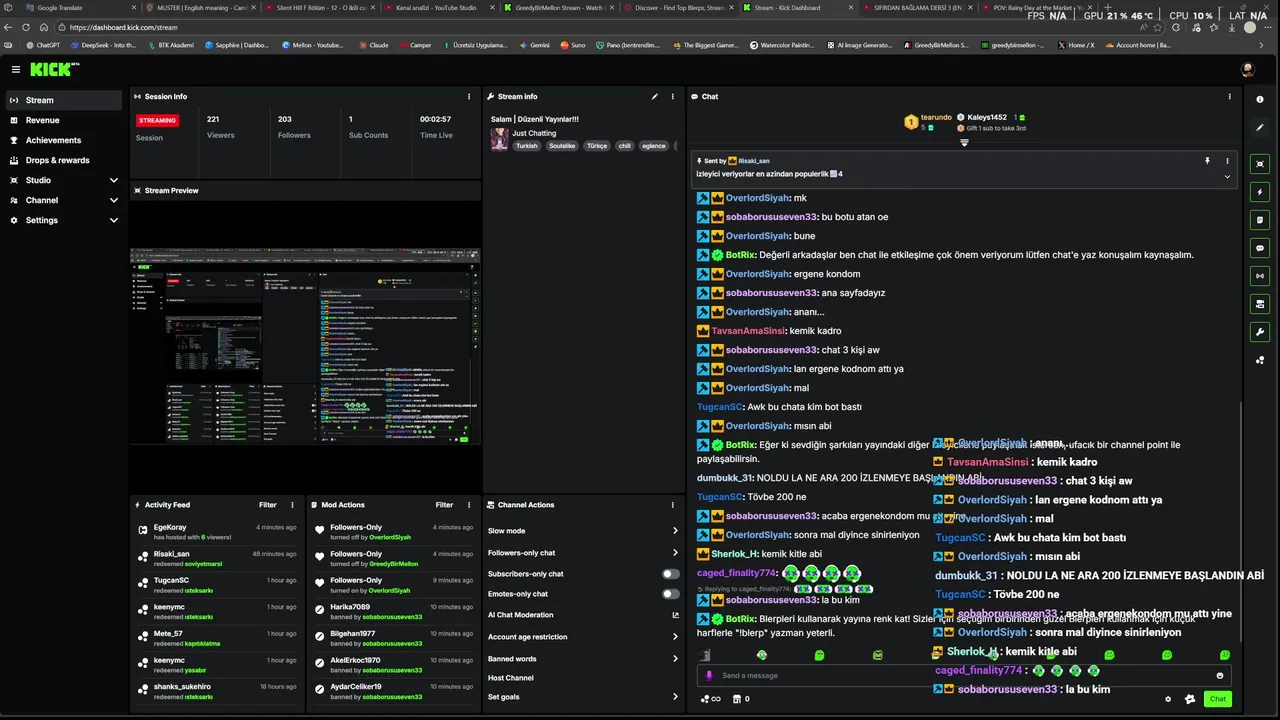1280x720 pixels.
Task: Open the hamburger menu beside Kick logo
Action: click(x=16, y=69)
